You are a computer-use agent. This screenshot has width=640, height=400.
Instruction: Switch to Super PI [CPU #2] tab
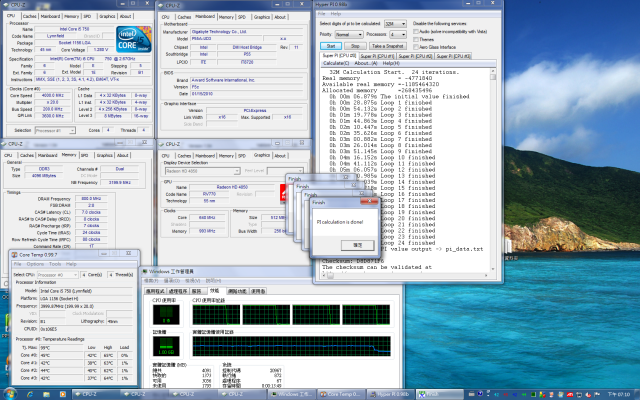pyautogui.click(x=415, y=56)
